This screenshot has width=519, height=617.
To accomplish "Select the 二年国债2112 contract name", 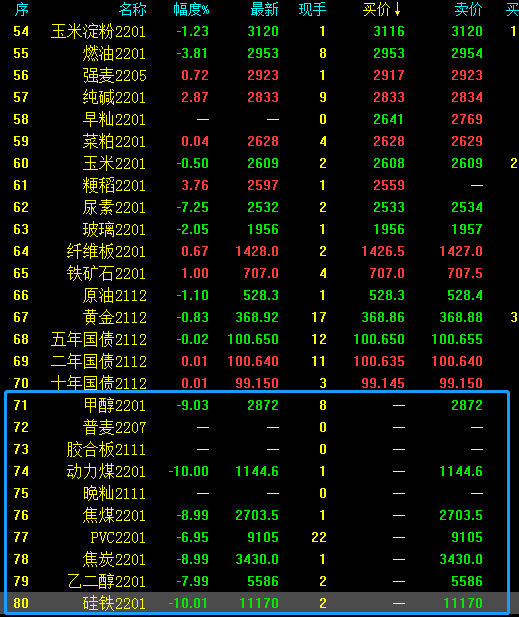I will point(98,362).
